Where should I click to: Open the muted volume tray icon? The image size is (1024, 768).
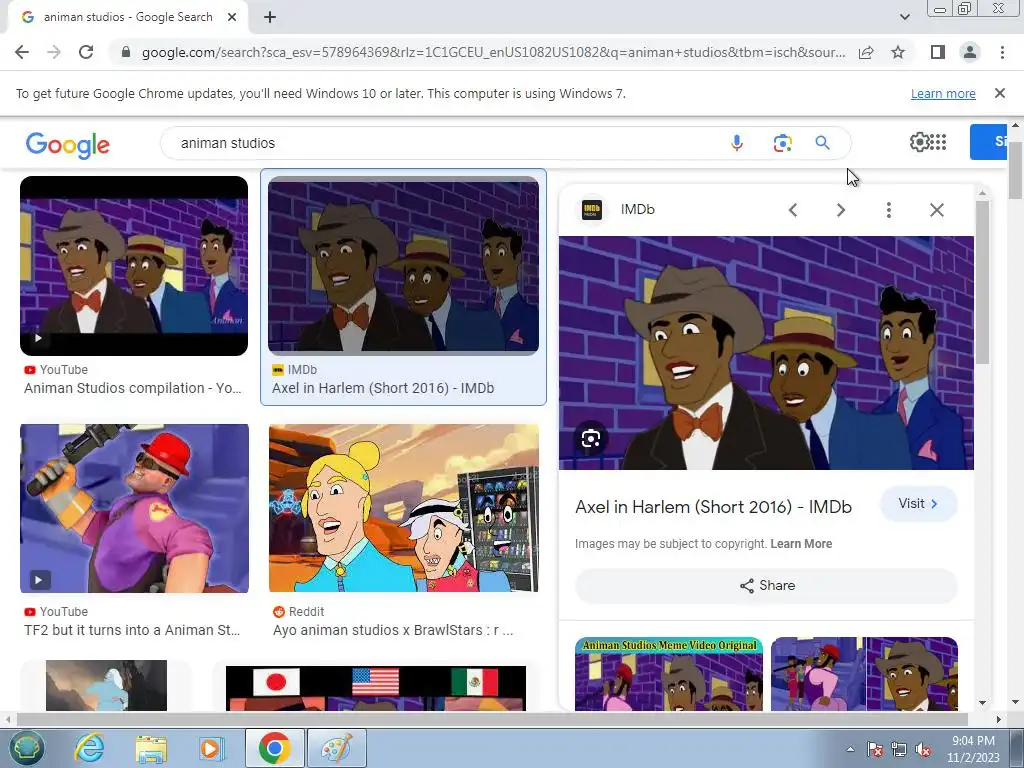[923, 750]
